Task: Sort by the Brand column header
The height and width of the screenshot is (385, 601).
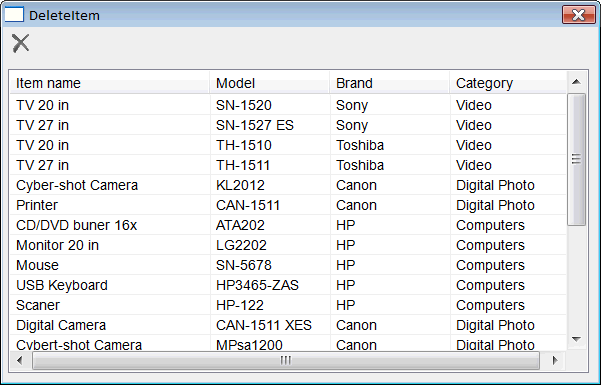Action: pos(389,83)
